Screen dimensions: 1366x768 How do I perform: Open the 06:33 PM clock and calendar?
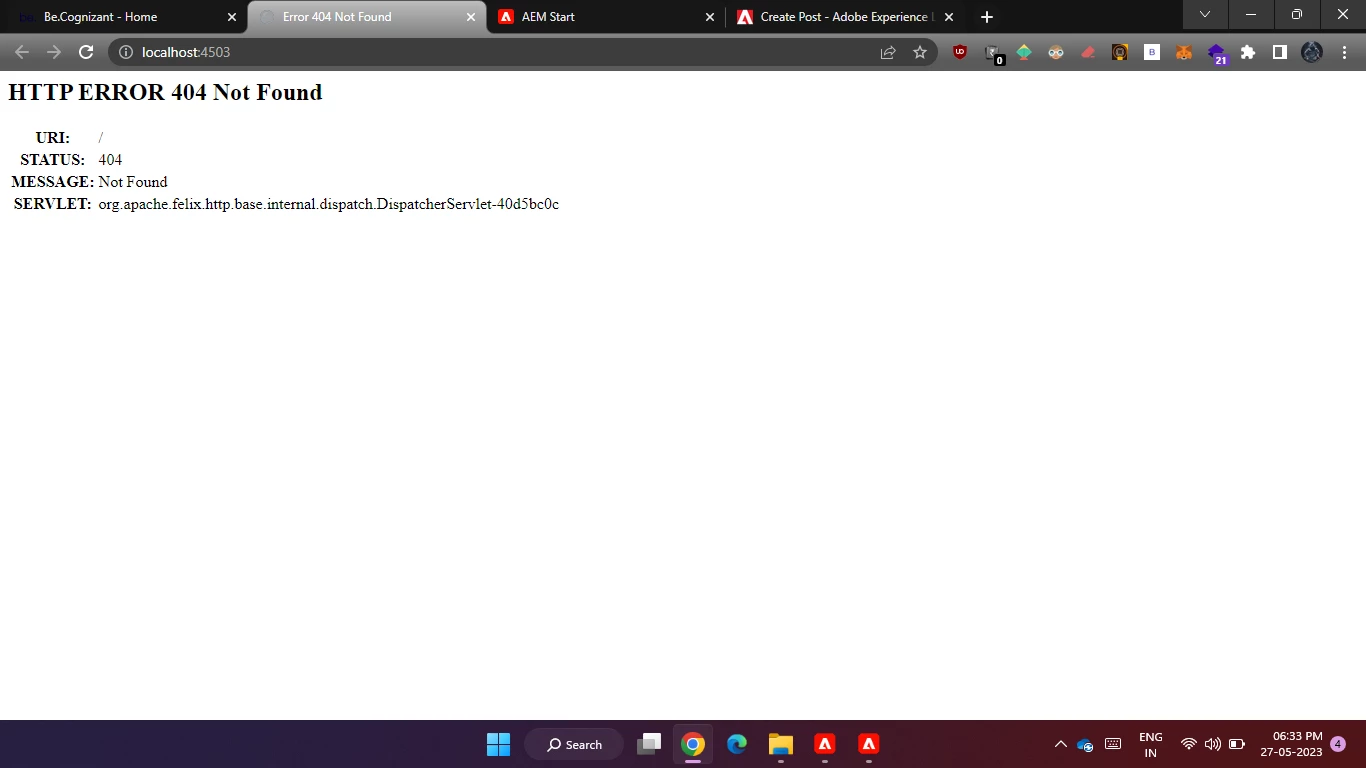[1291, 744]
